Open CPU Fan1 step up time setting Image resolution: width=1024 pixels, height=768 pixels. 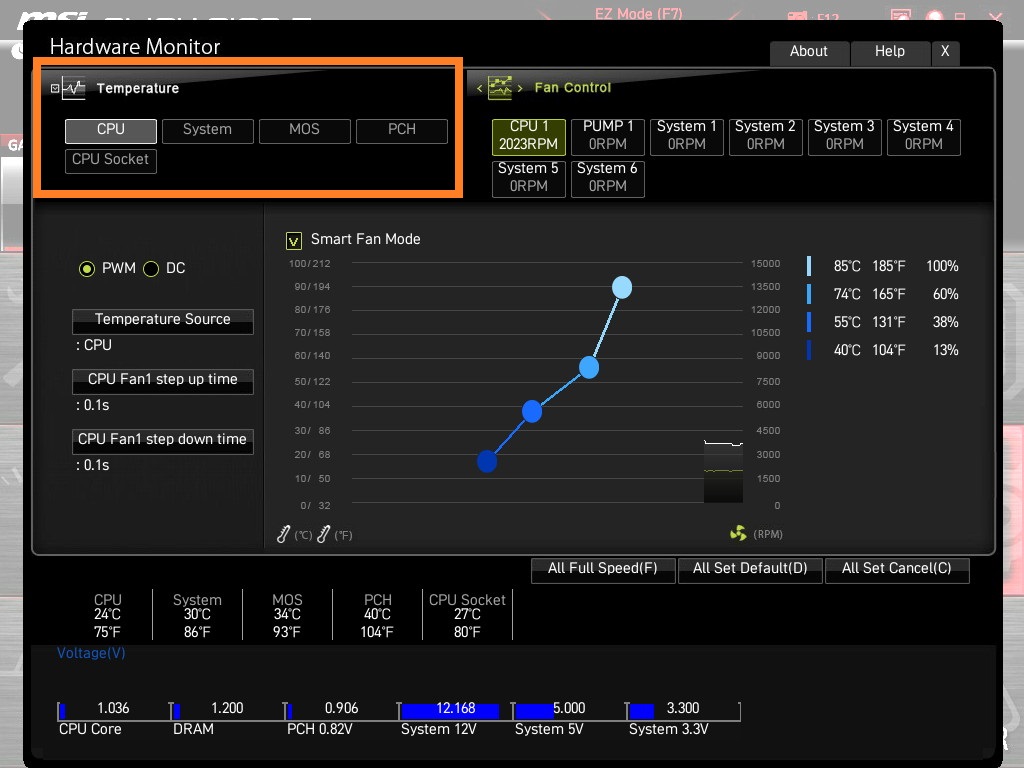click(x=163, y=381)
